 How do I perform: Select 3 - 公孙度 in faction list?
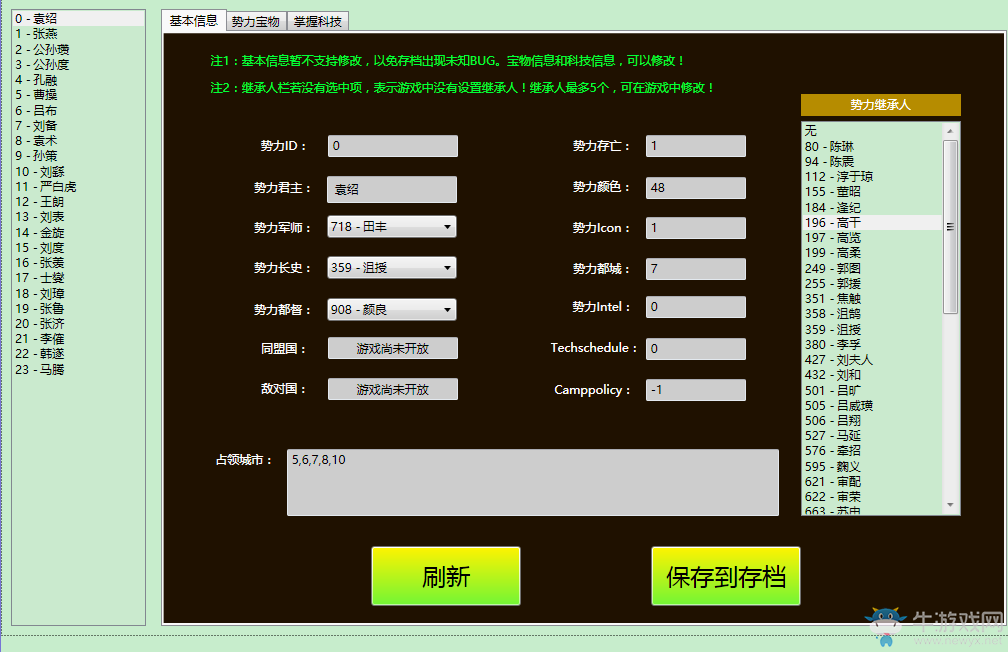point(78,64)
